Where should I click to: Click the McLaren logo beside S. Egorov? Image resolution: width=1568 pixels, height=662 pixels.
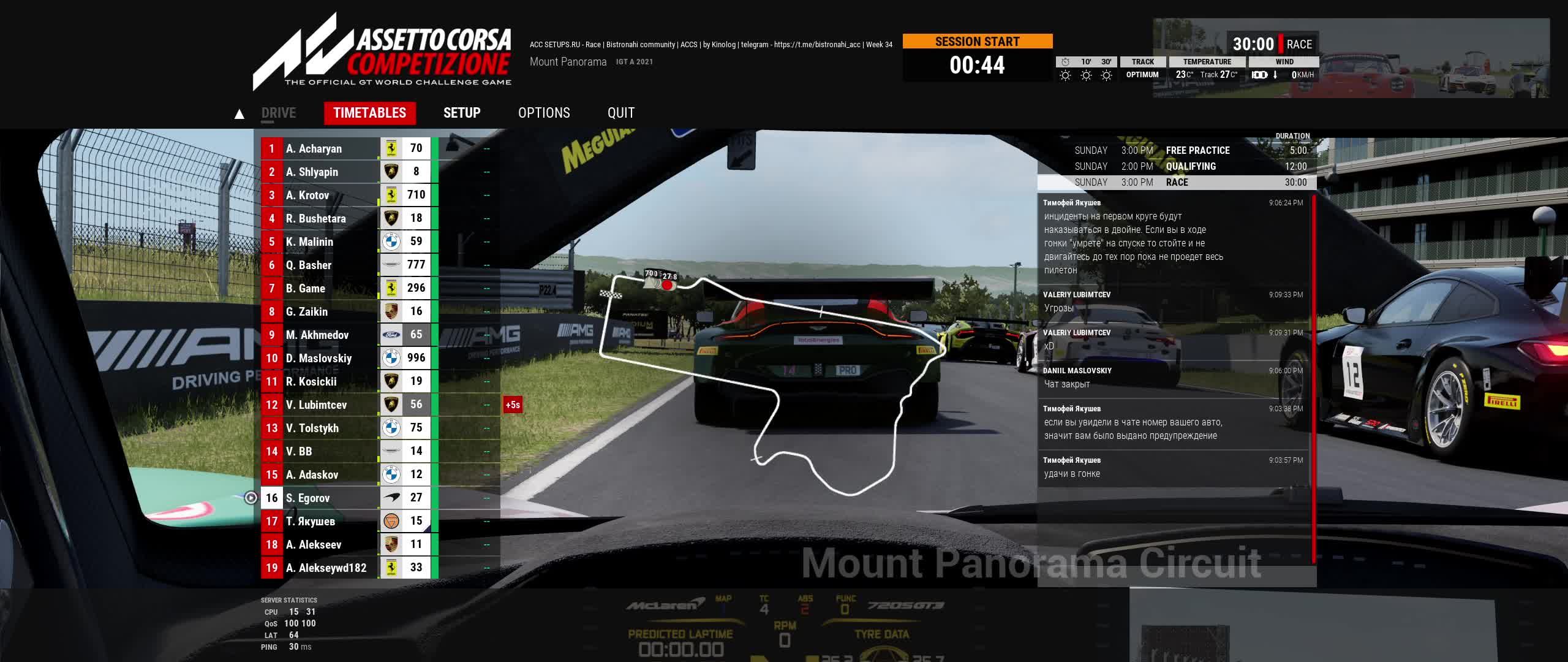391,498
